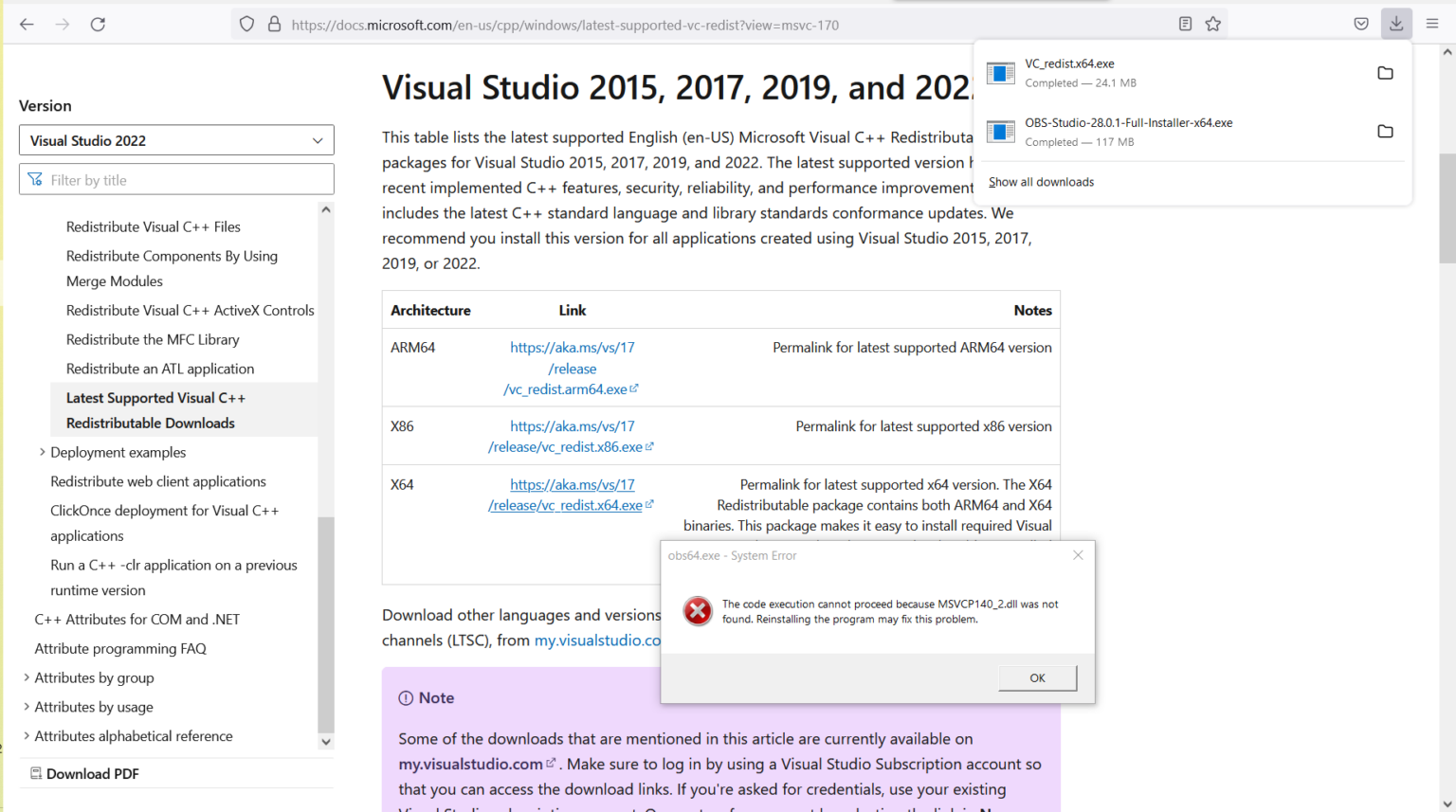The height and width of the screenshot is (812, 1456).
Task: Toggle the downloads panel toolbar button
Action: click(x=1396, y=25)
